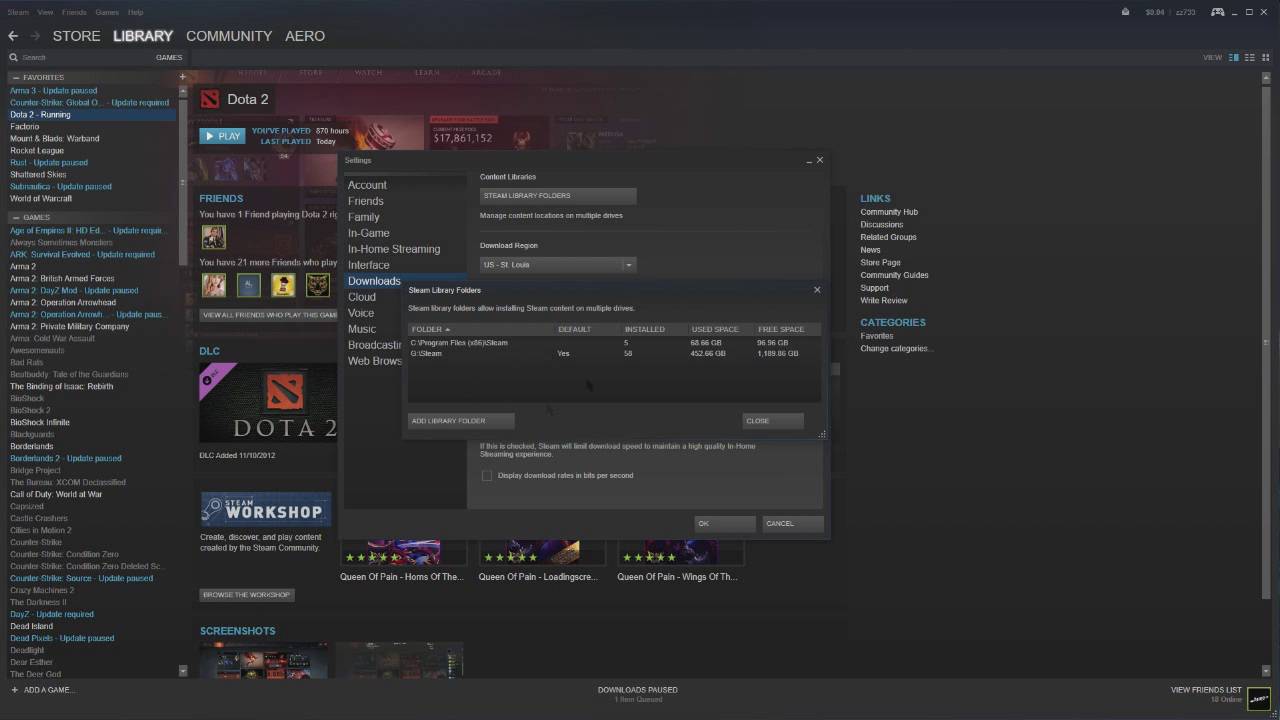
Task: Open Community Hub link
Action: pos(889,212)
